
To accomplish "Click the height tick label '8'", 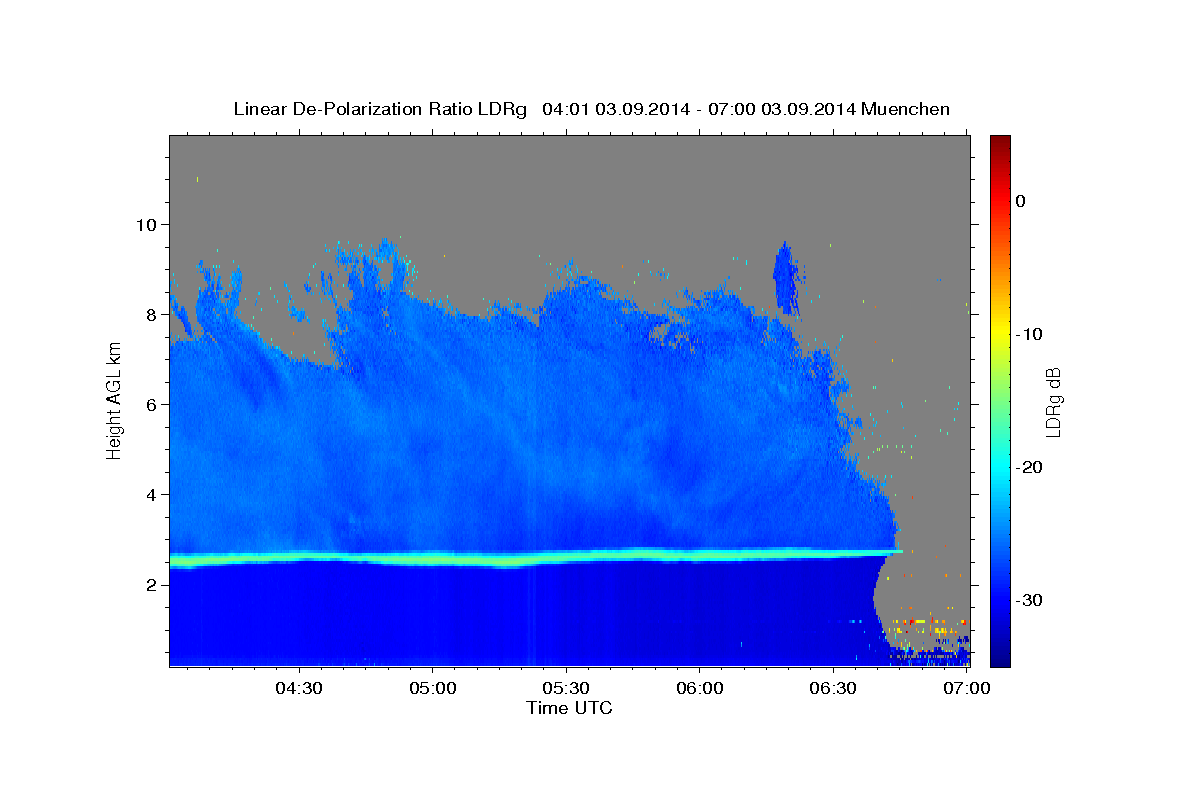I will point(152,314).
